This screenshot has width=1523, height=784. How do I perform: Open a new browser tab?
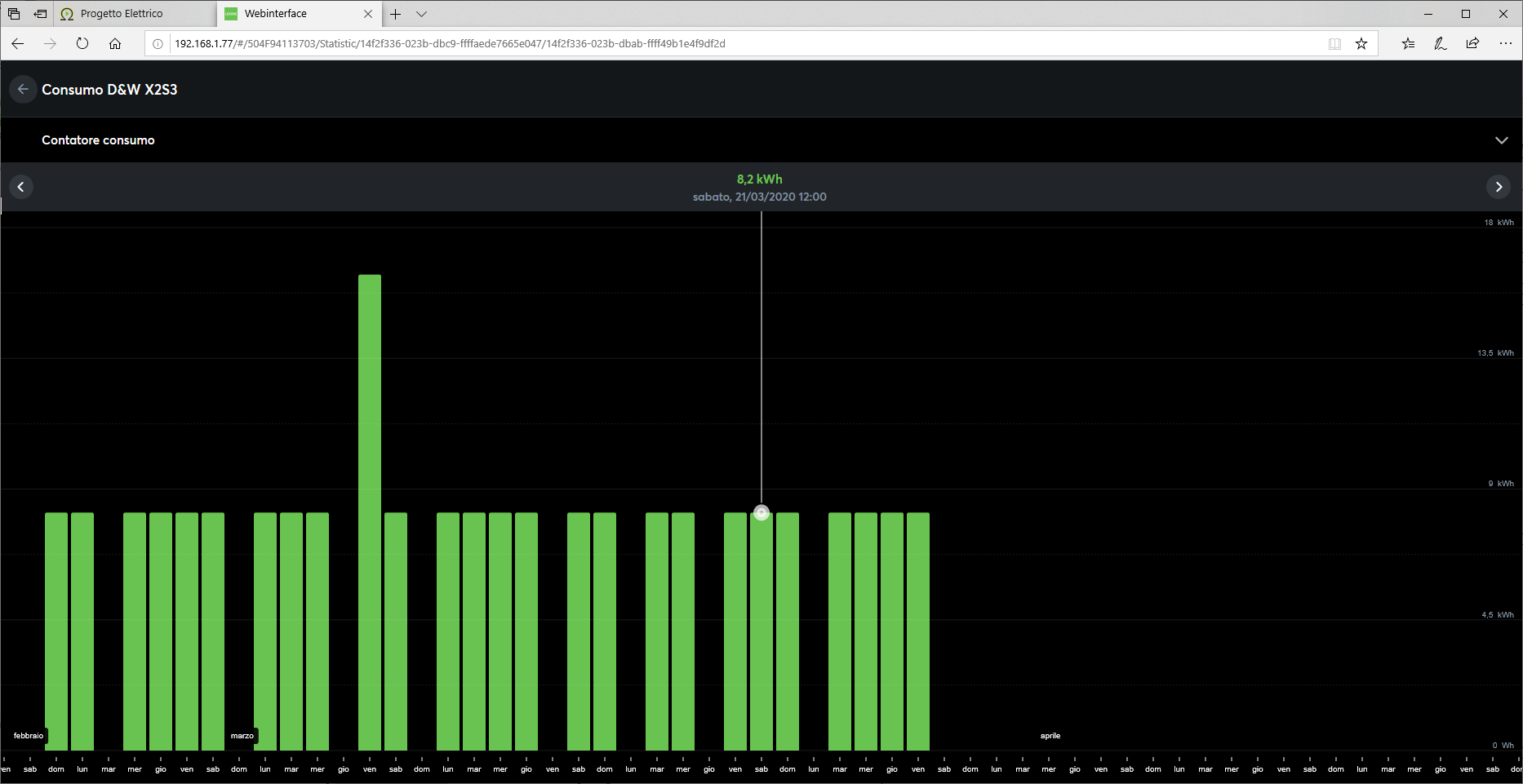click(x=396, y=14)
